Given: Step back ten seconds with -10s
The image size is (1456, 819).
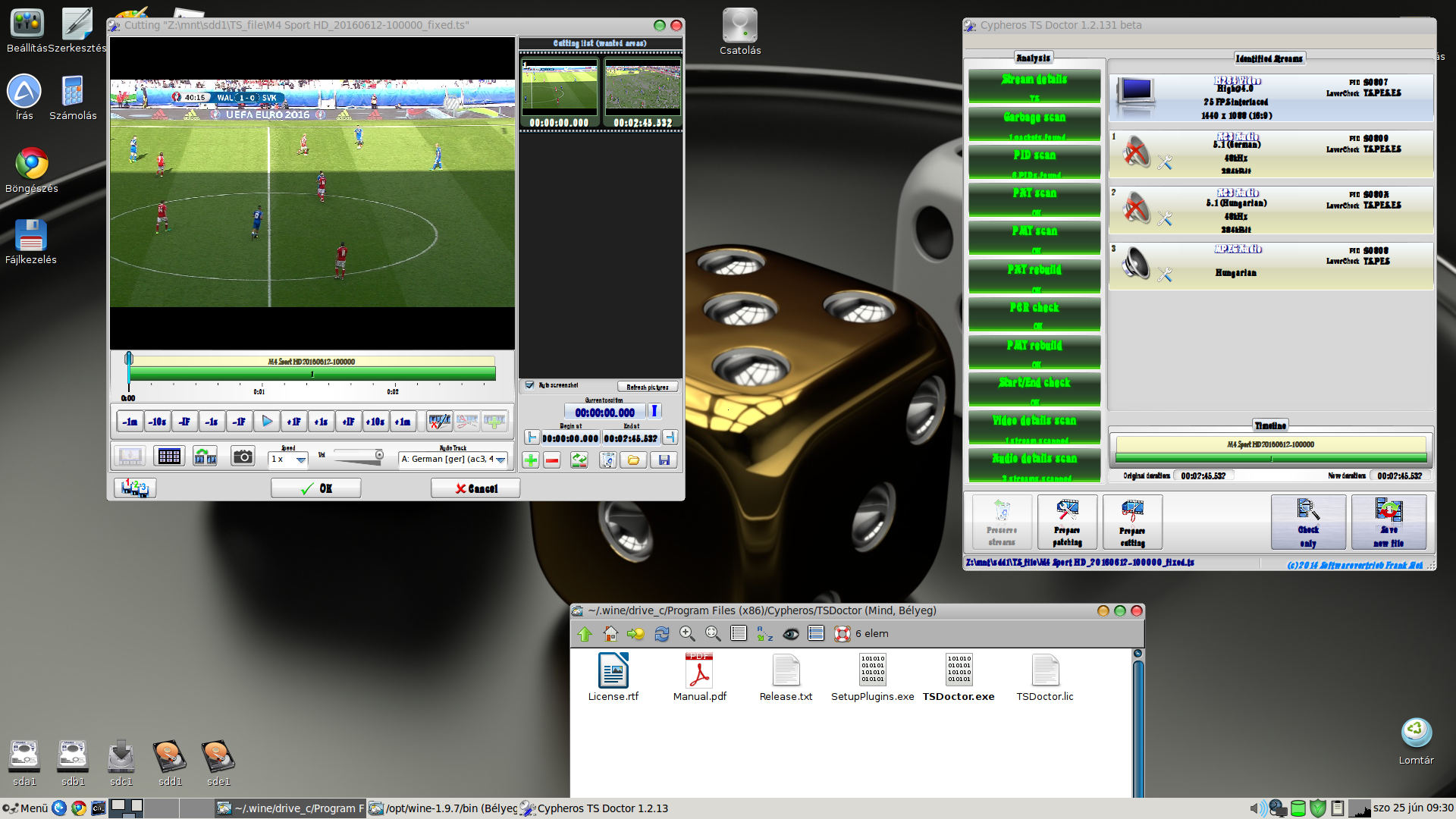Looking at the screenshot, I should tap(158, 422).
